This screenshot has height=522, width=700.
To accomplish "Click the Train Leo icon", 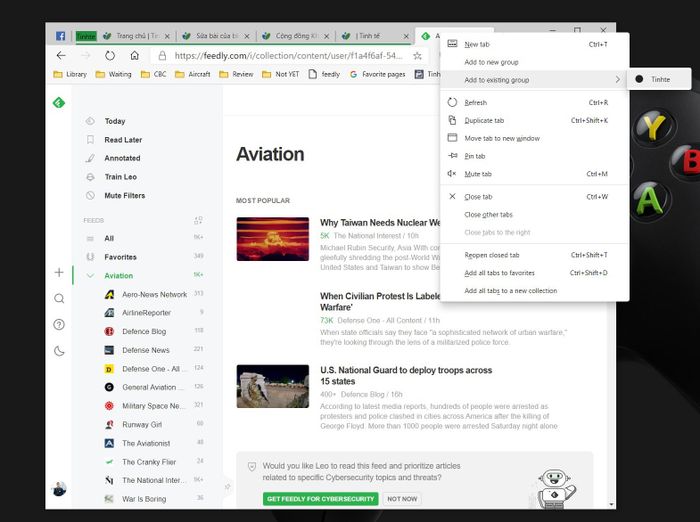I will [x=90, y=177].
